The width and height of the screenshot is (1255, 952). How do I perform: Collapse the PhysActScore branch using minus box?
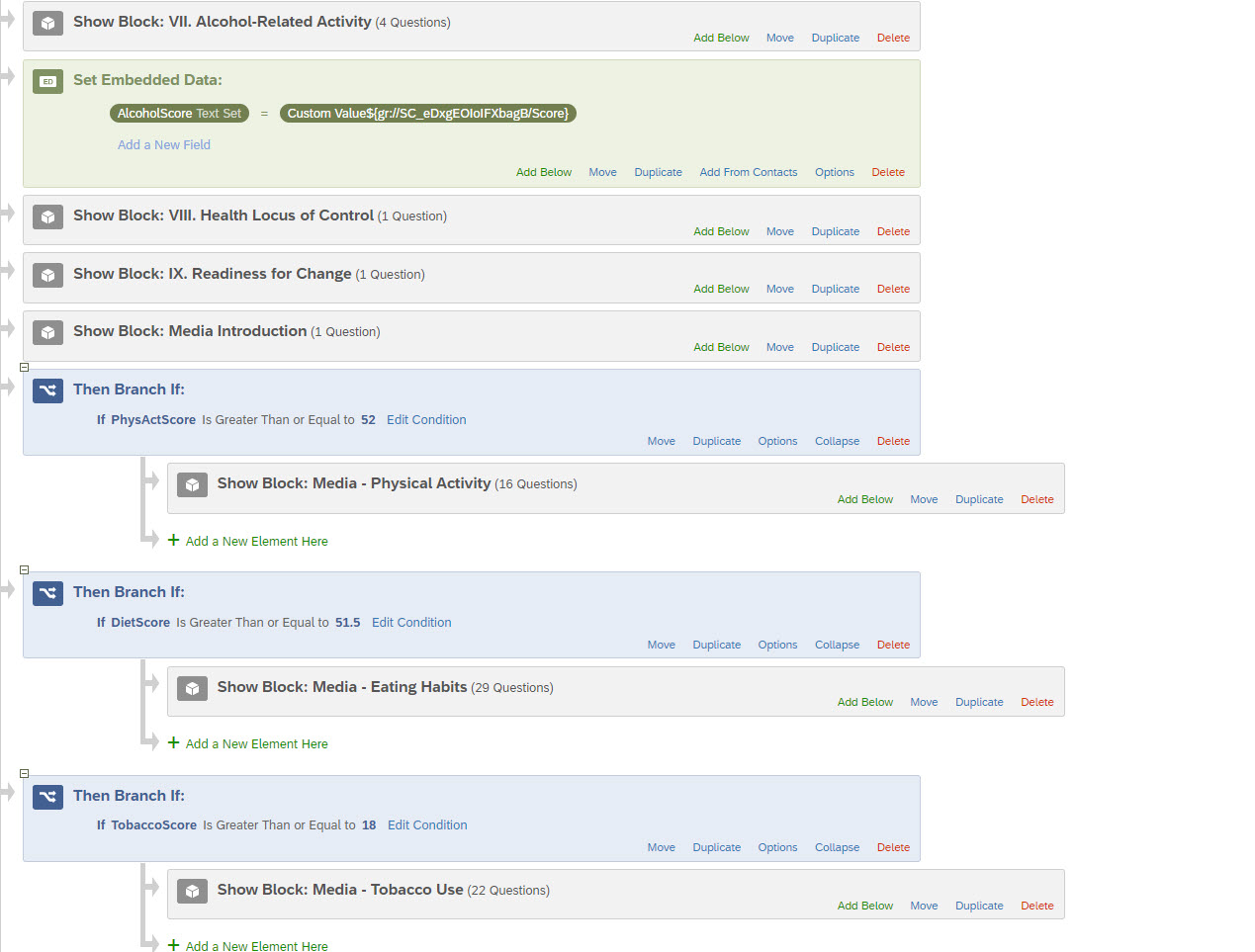[x=25, y=367]
